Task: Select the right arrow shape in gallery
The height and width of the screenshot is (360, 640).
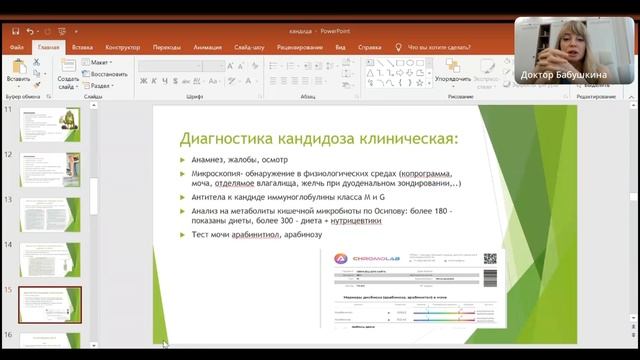Action: tap(400, 73)
